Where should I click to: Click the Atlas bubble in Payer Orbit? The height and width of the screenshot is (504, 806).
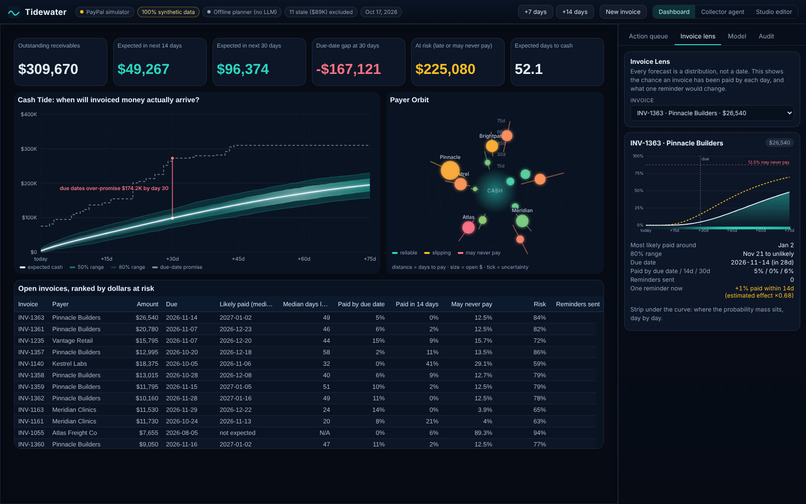pos(468,227)
